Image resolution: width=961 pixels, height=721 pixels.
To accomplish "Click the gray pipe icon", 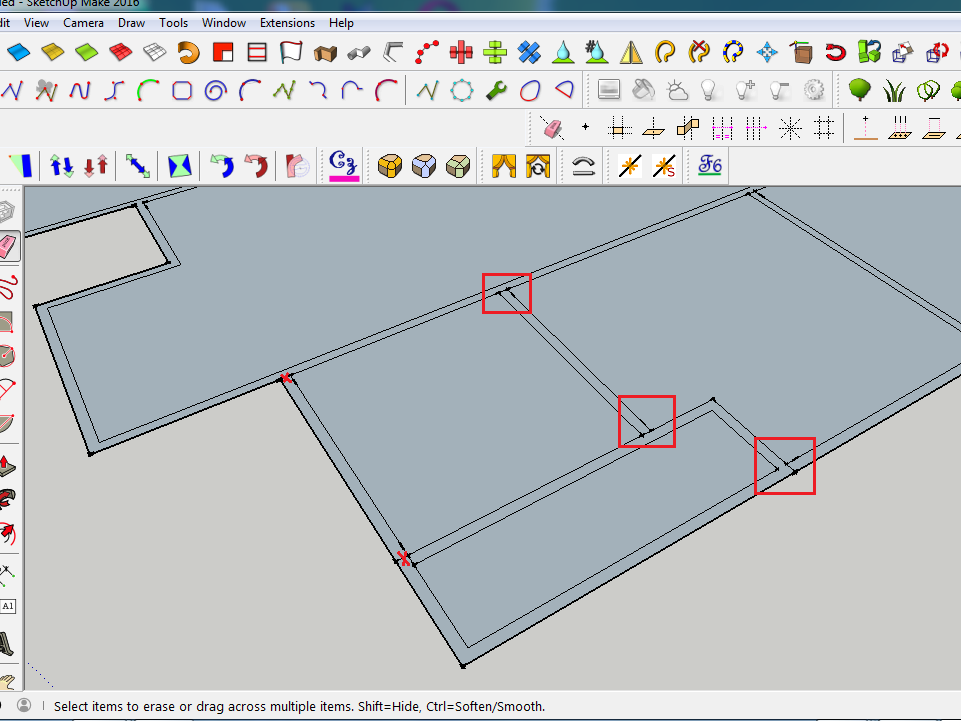I will click(x=359, y=53).
